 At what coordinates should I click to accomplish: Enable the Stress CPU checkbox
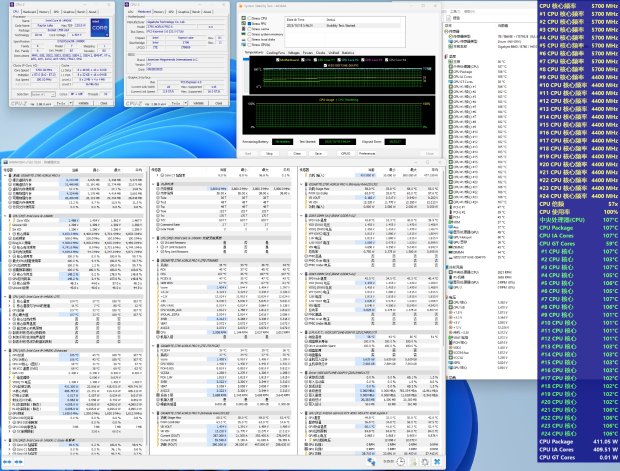tap(250, 18)
